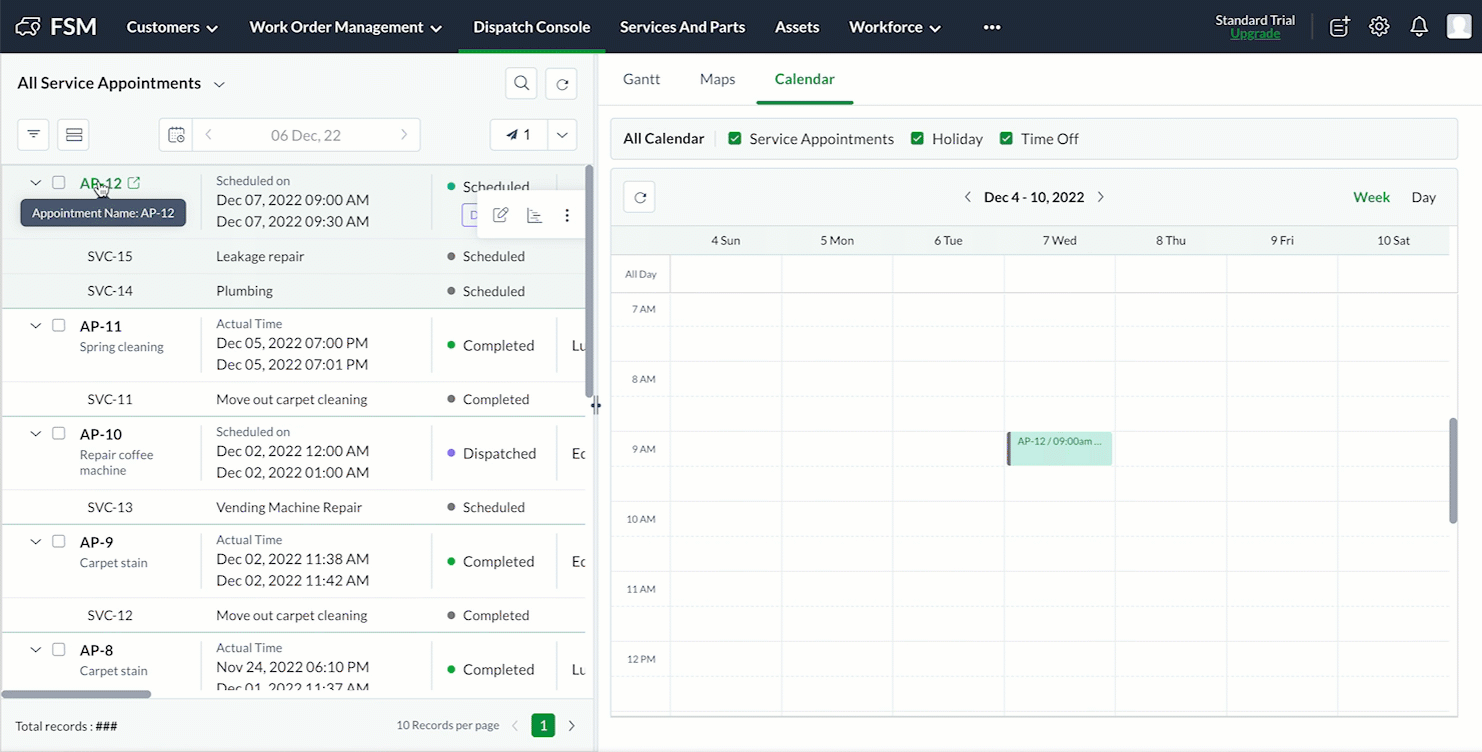Click the SVC-15 Leakage repair row
Screen dimensions: 1482x752
point(293,256)
